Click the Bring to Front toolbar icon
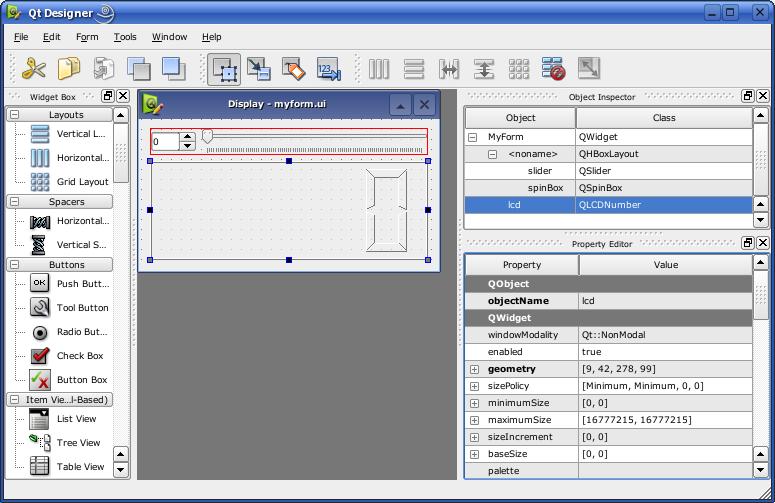The image size is (775, 503). click(x=174, y=69)
